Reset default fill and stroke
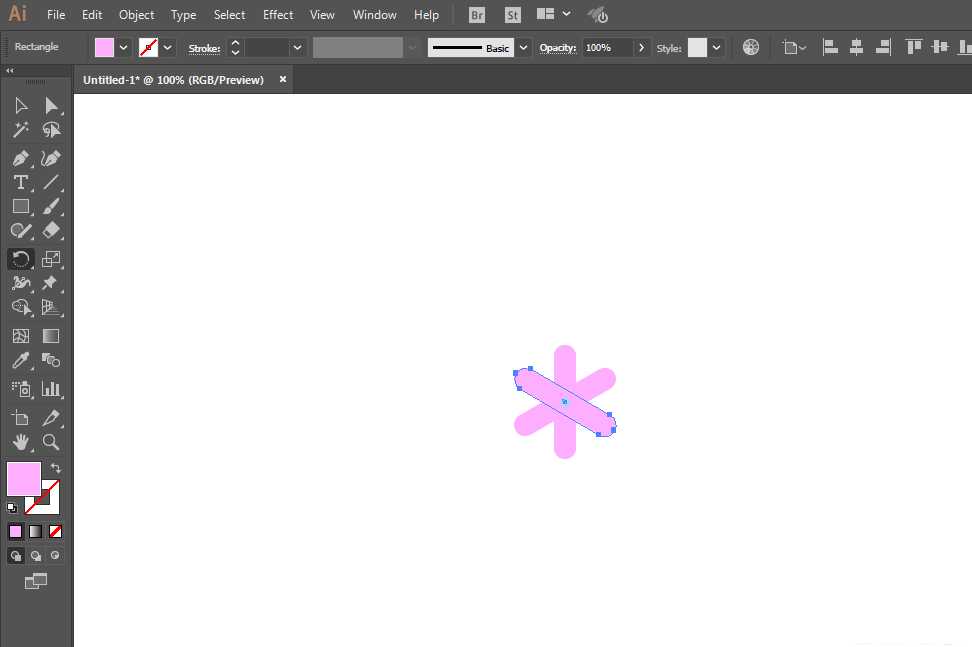Viewport: 972px width, 647px height. click(12, 508)
